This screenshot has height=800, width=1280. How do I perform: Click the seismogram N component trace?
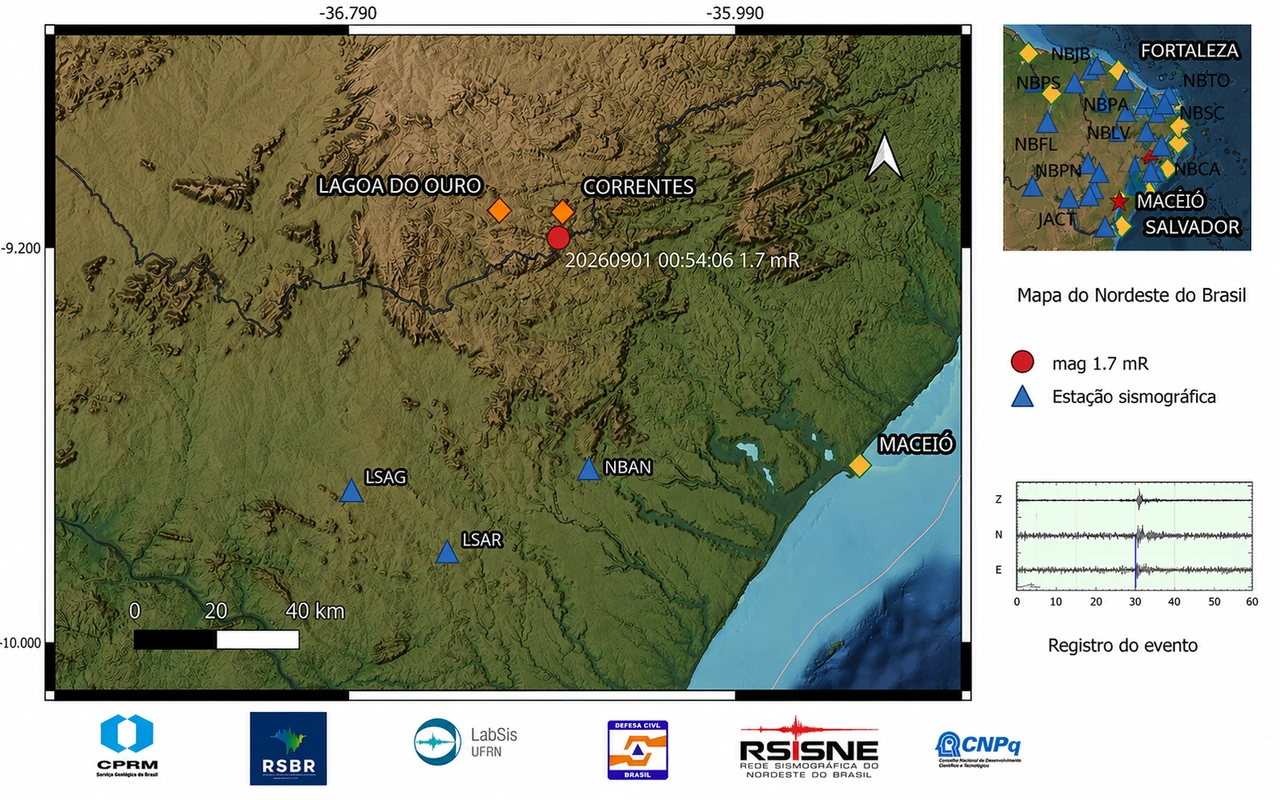(x=1134, y=535)
